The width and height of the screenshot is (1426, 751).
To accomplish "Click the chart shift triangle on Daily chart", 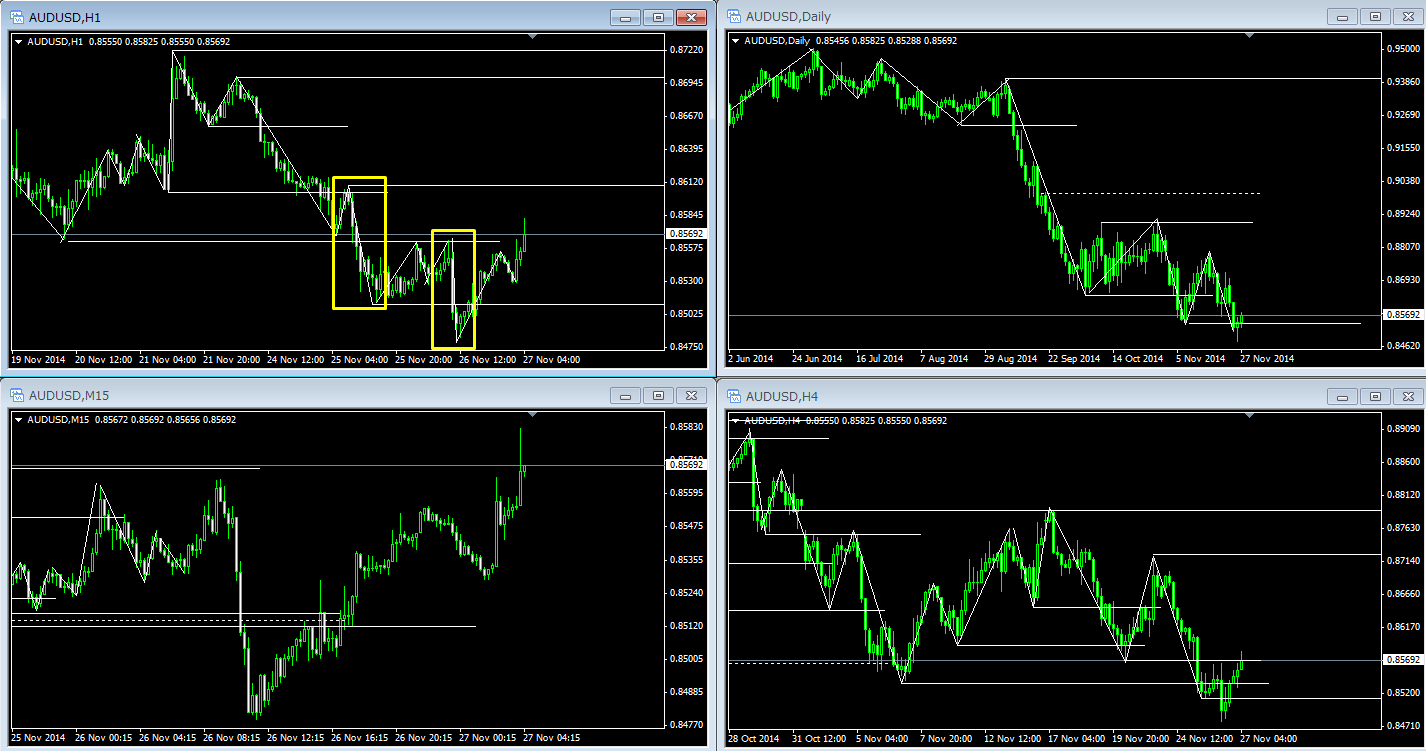I will point(1250,37).
